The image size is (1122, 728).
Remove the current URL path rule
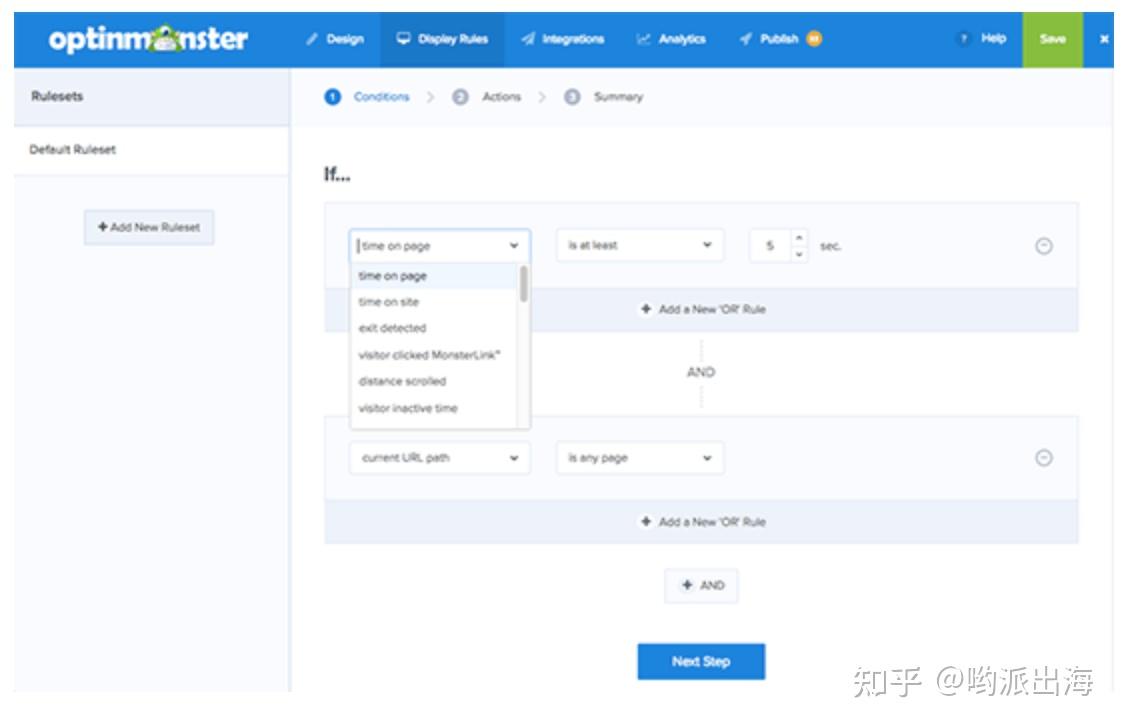coord(1041,457)
